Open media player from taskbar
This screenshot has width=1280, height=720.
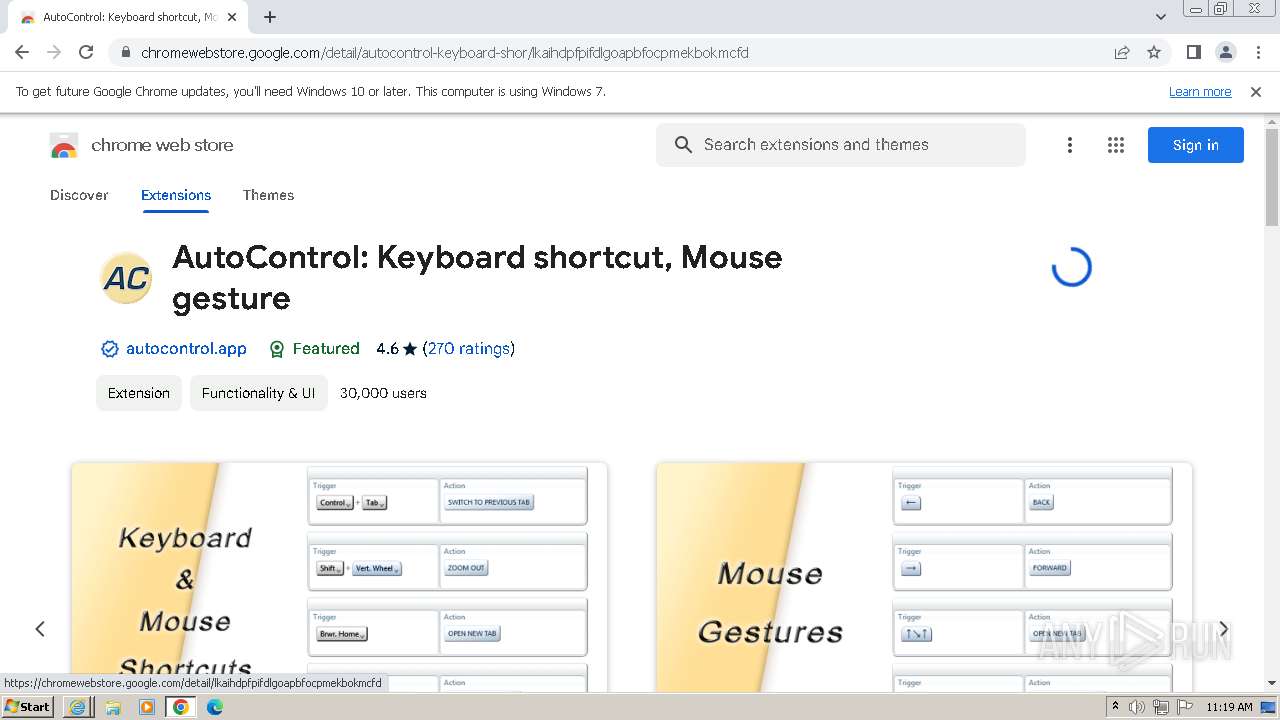pos(147,707)
